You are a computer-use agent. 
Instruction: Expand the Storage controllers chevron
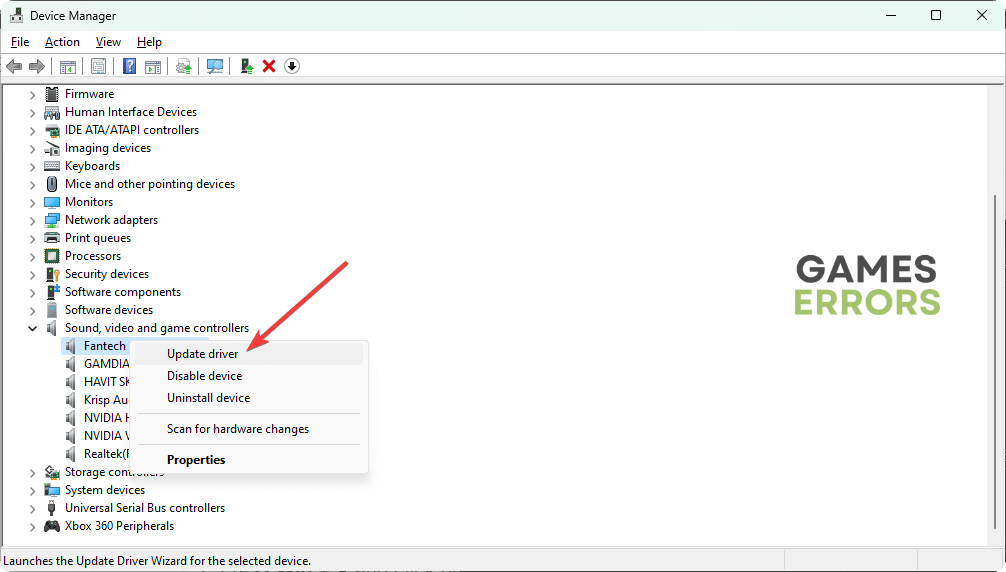click(32, 472)
